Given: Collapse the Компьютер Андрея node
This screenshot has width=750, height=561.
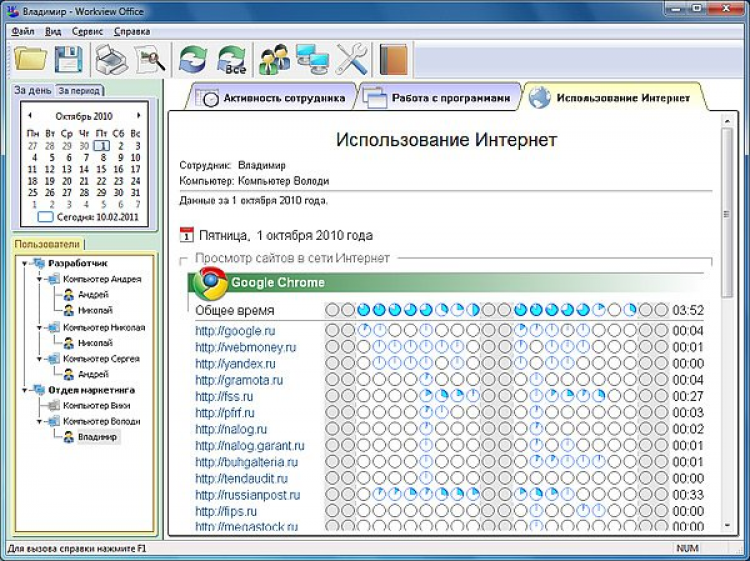Looking at the screenshot, I should [x=40, y=279].
